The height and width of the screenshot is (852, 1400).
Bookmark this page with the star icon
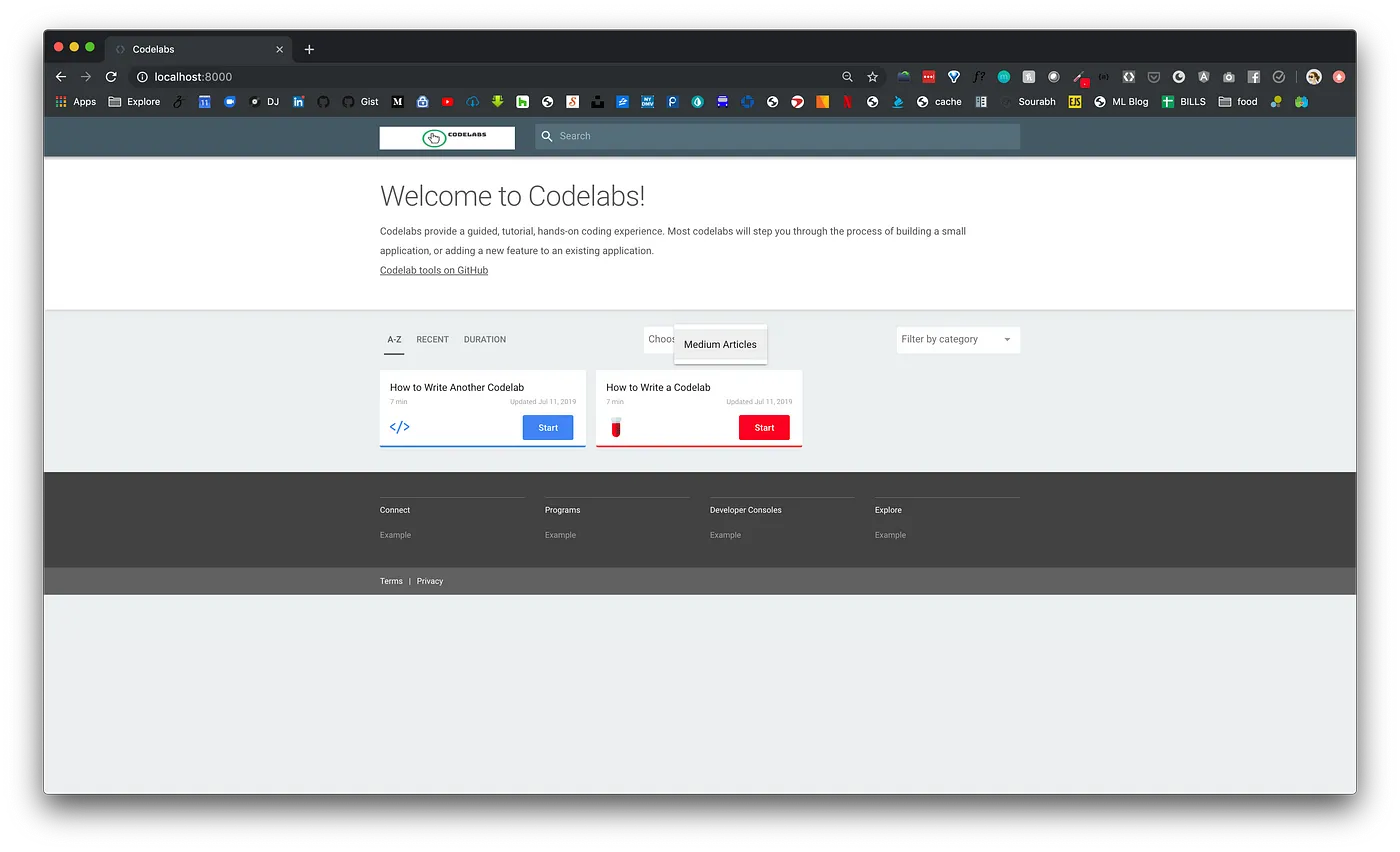[872, 77]
